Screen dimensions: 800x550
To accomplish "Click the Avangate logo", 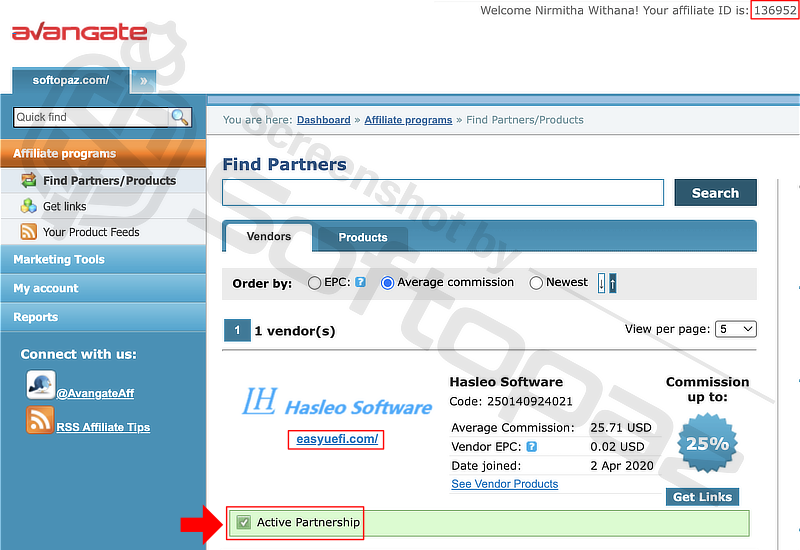I will (80, 32).
